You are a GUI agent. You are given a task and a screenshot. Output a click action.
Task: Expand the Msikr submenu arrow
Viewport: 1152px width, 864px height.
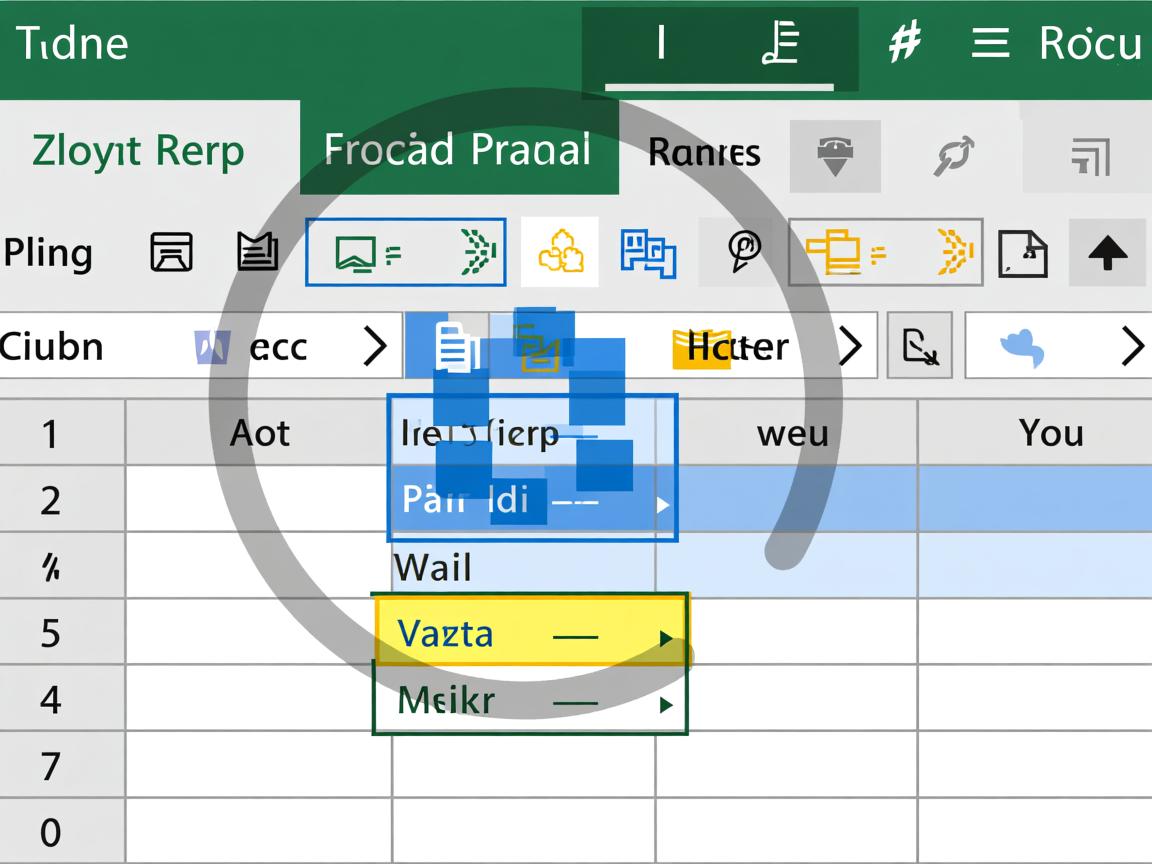[665, 705]
